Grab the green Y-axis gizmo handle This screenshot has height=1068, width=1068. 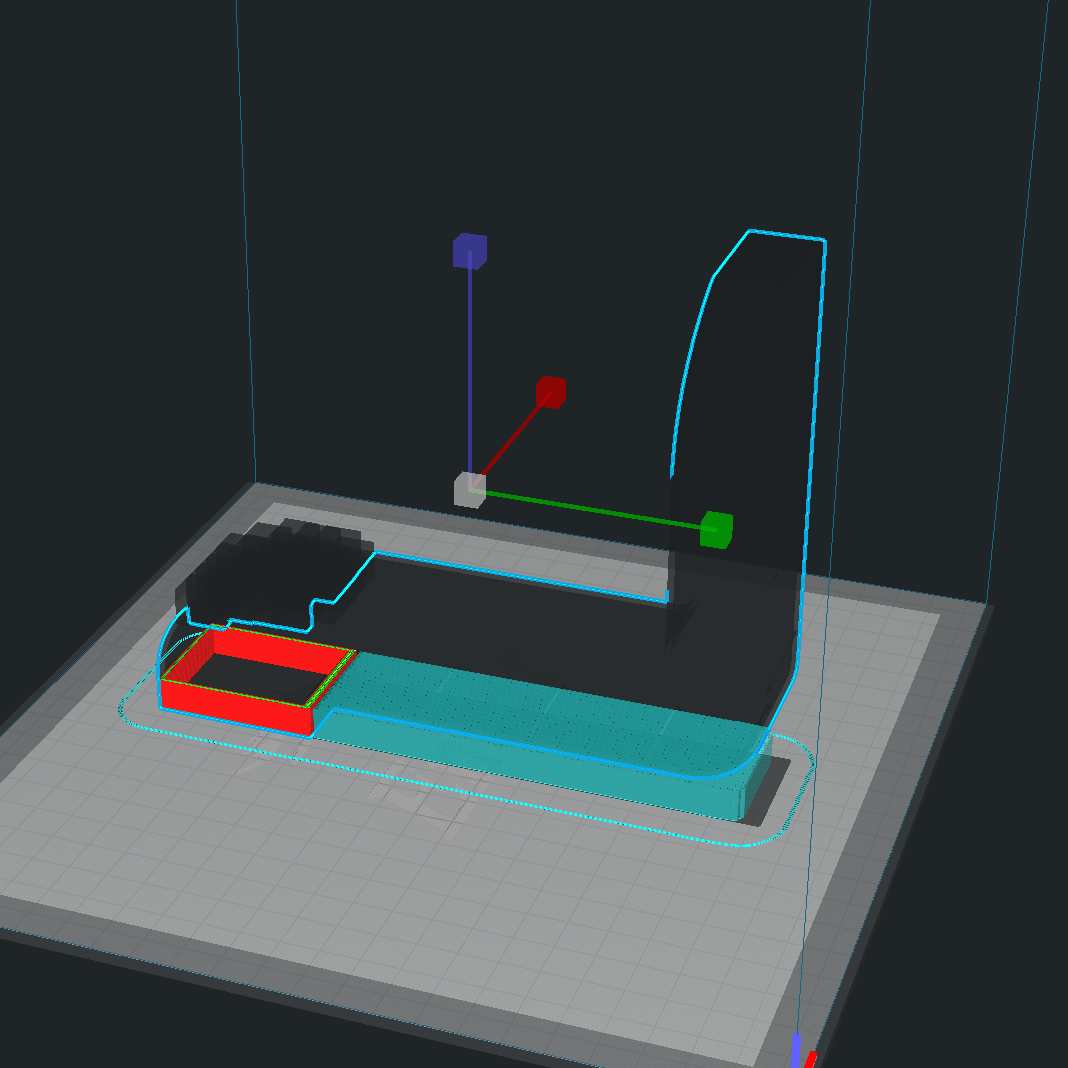tap(716, 527)
